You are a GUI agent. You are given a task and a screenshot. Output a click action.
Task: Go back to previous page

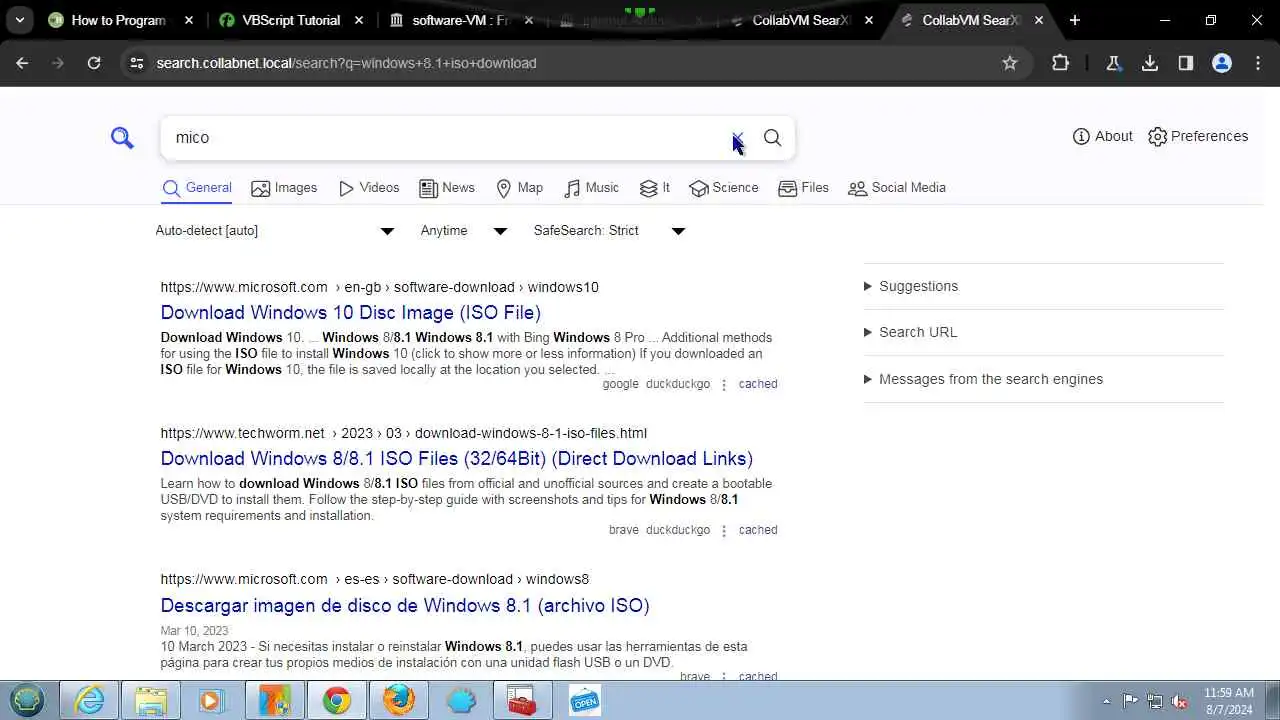[x=22, y=63]
